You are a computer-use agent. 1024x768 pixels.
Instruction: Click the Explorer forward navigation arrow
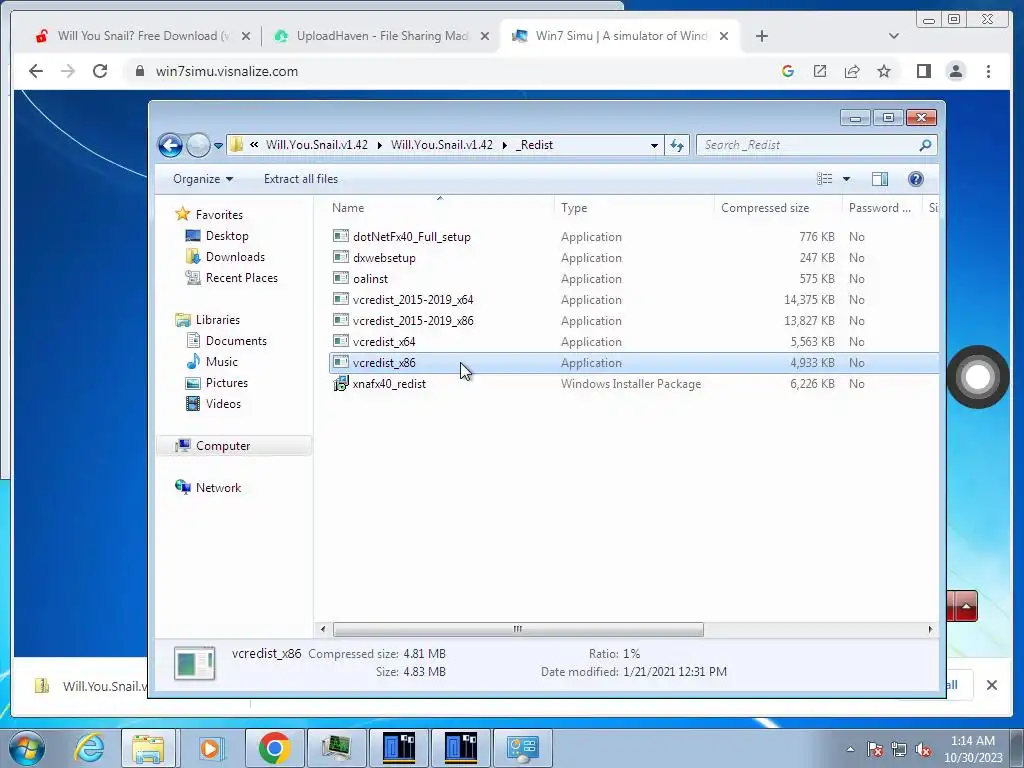199,145
